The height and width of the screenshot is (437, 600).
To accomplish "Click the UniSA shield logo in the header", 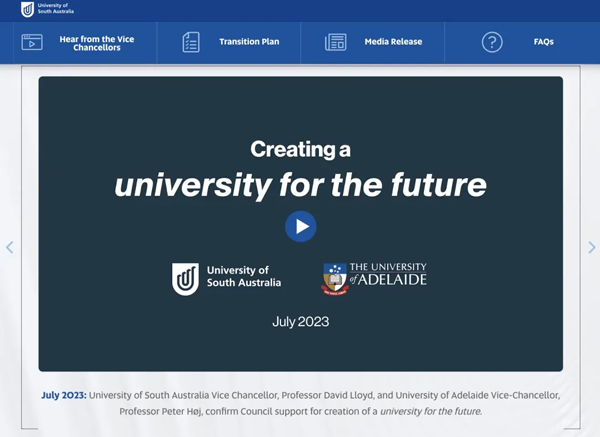I will (27, 10).
